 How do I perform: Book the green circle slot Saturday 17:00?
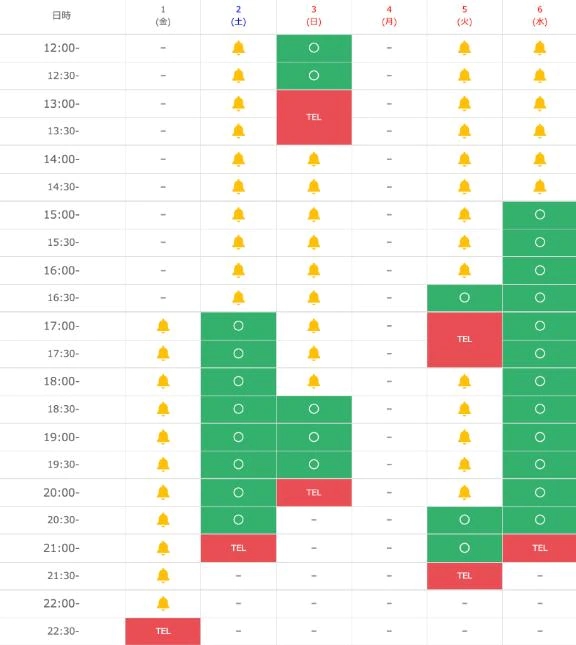click(x=238, y=326)
